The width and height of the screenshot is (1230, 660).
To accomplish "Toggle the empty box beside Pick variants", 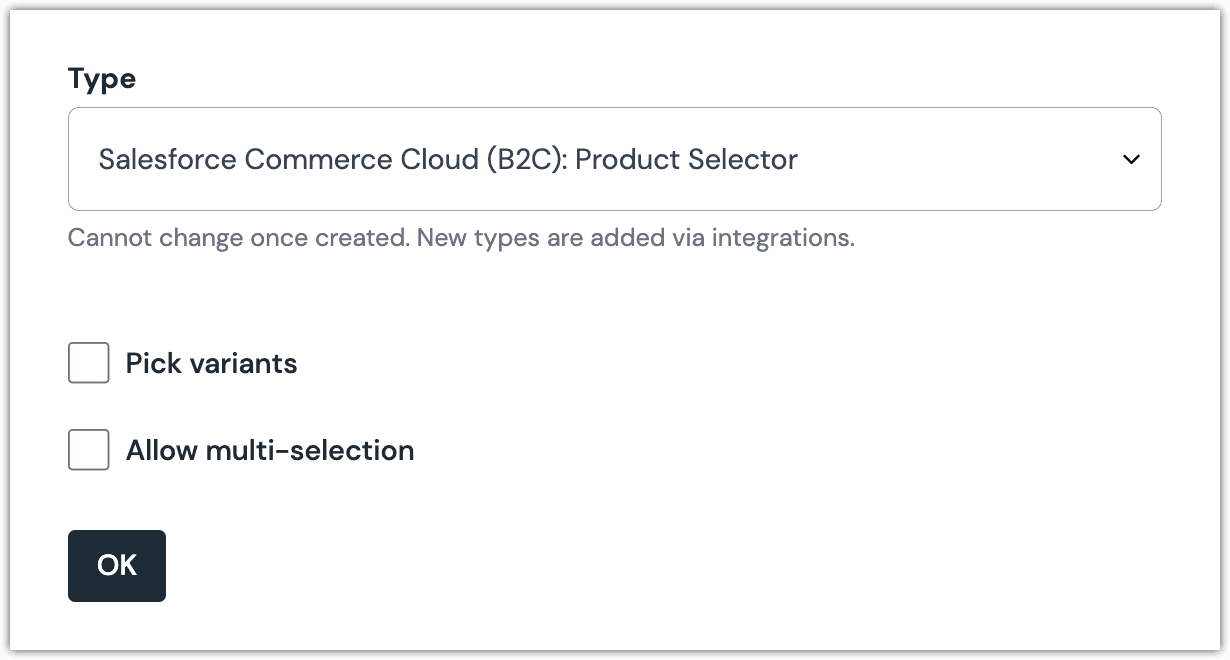I will (89, 363).
